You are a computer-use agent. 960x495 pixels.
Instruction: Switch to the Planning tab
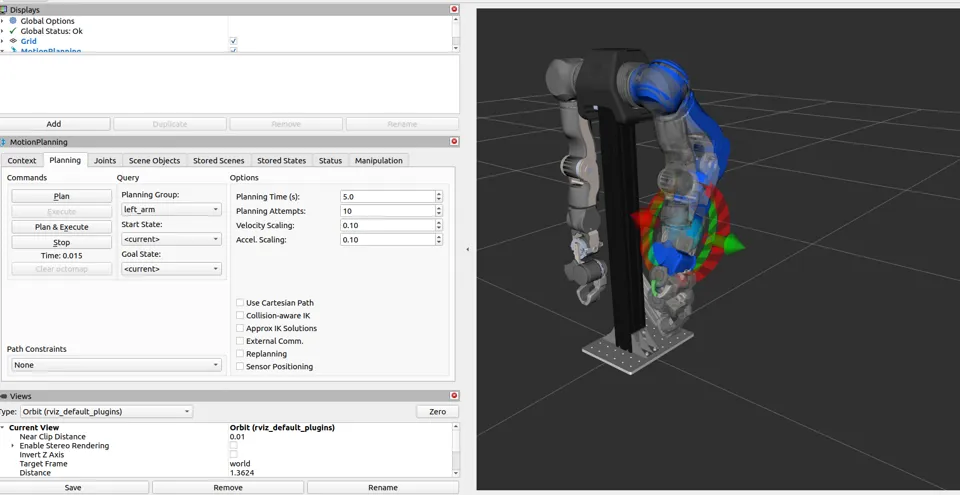click(65, 160)
